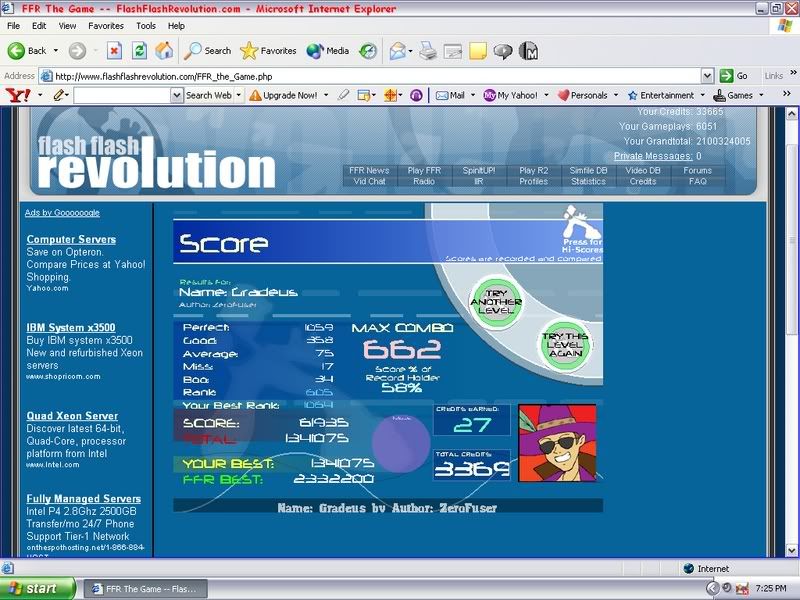
Task: Open the Mail icon in IE toolbar
Action: (398, 50)
